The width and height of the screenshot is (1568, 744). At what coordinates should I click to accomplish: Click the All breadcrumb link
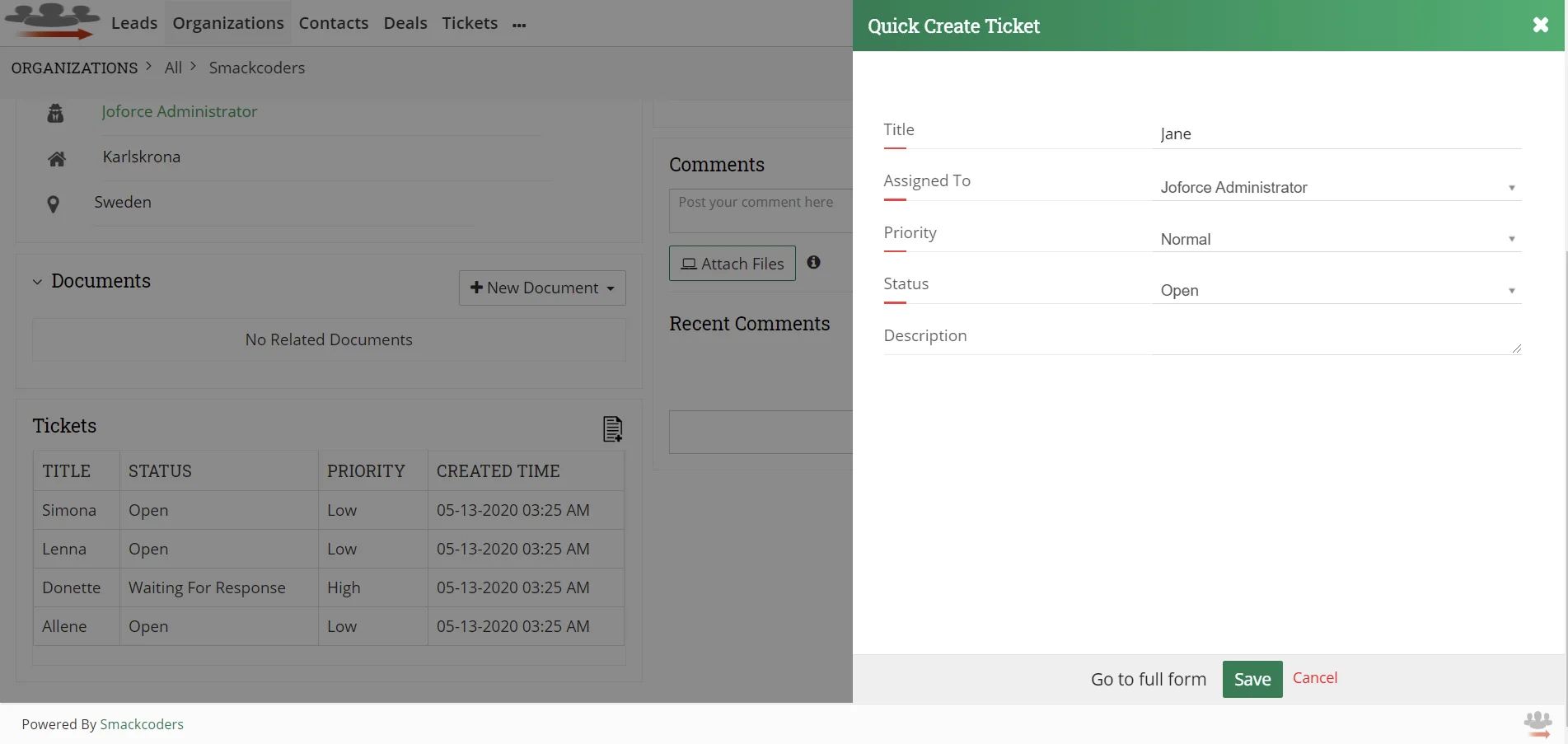[172, 68]
